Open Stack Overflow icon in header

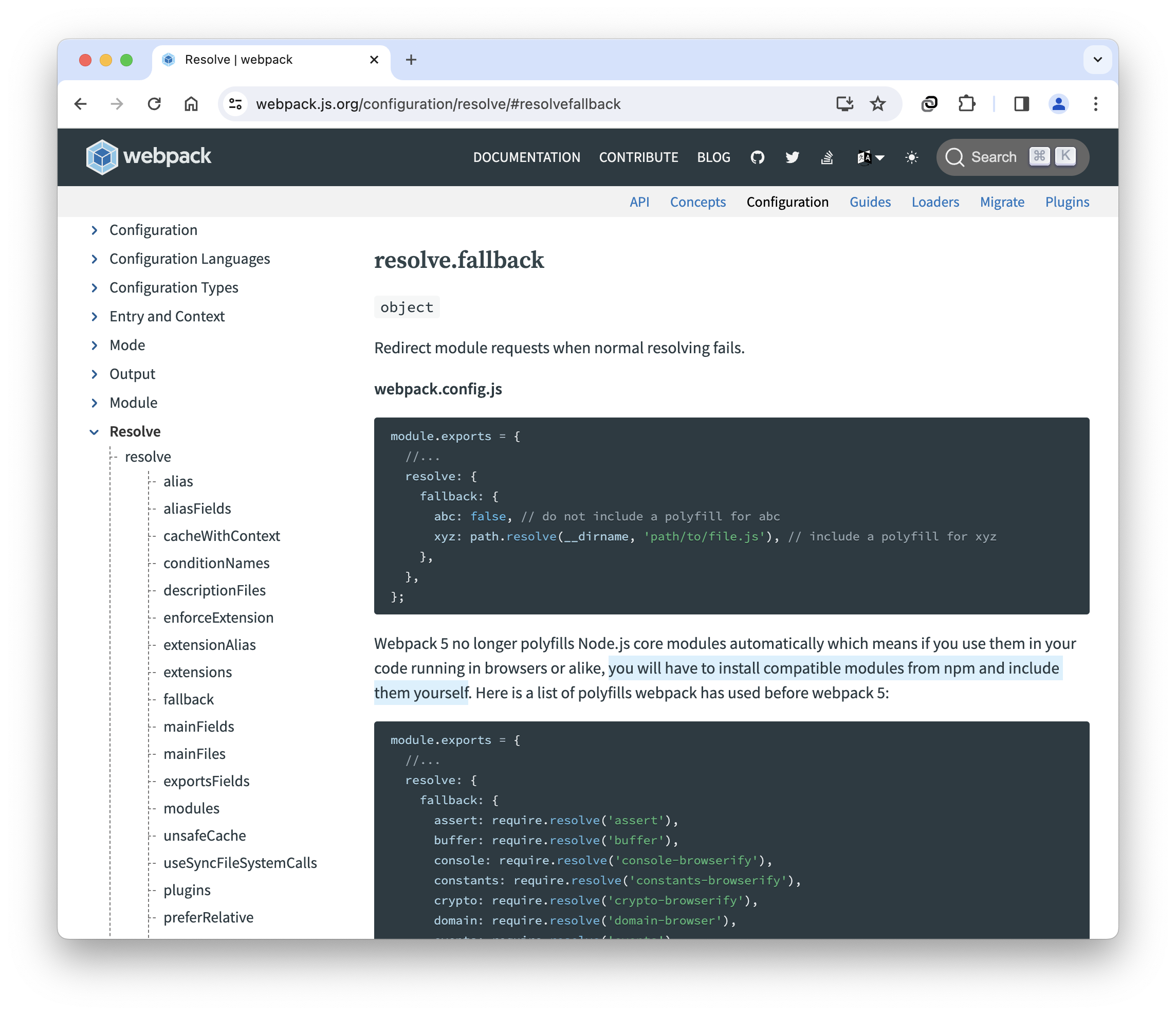[827, 157]
